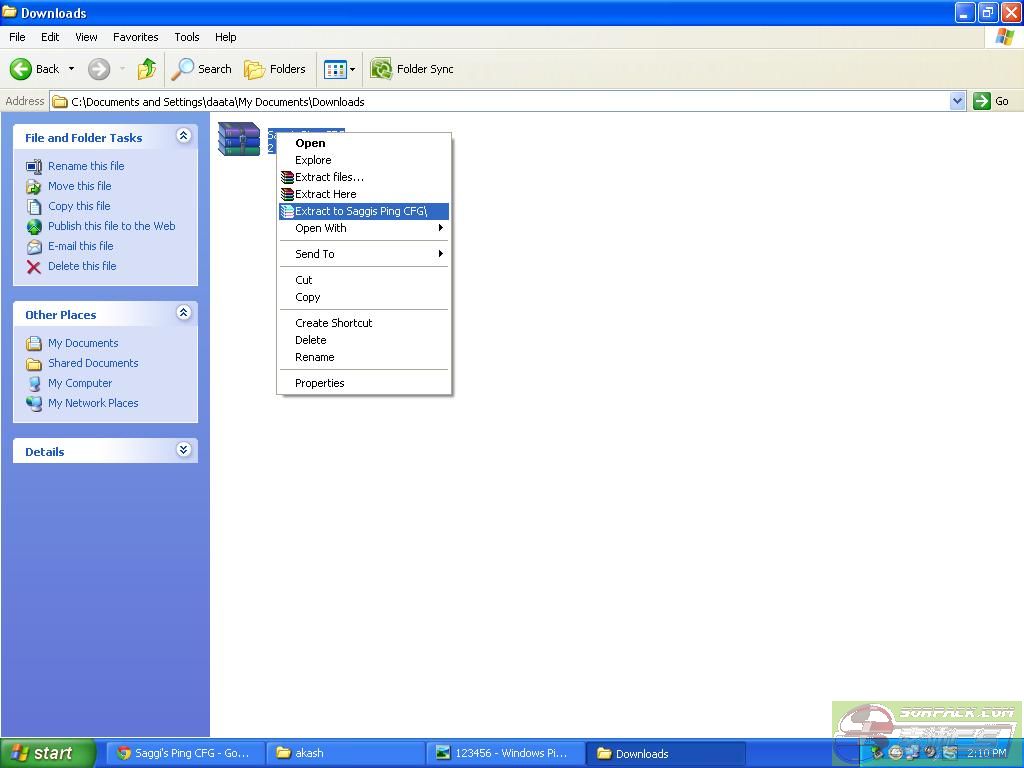The image size is (1024, 768).
Task: Click the Up folder icon
Action: [x=147, y=69]
